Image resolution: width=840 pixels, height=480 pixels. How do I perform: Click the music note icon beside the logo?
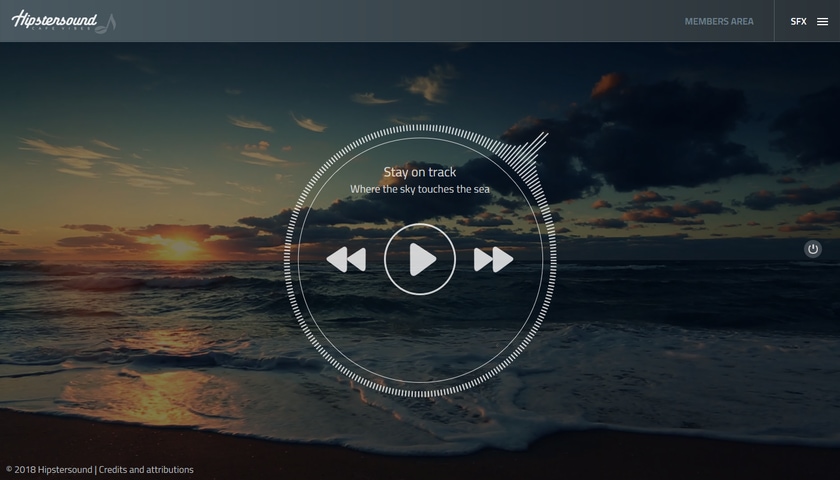point(109,23)
